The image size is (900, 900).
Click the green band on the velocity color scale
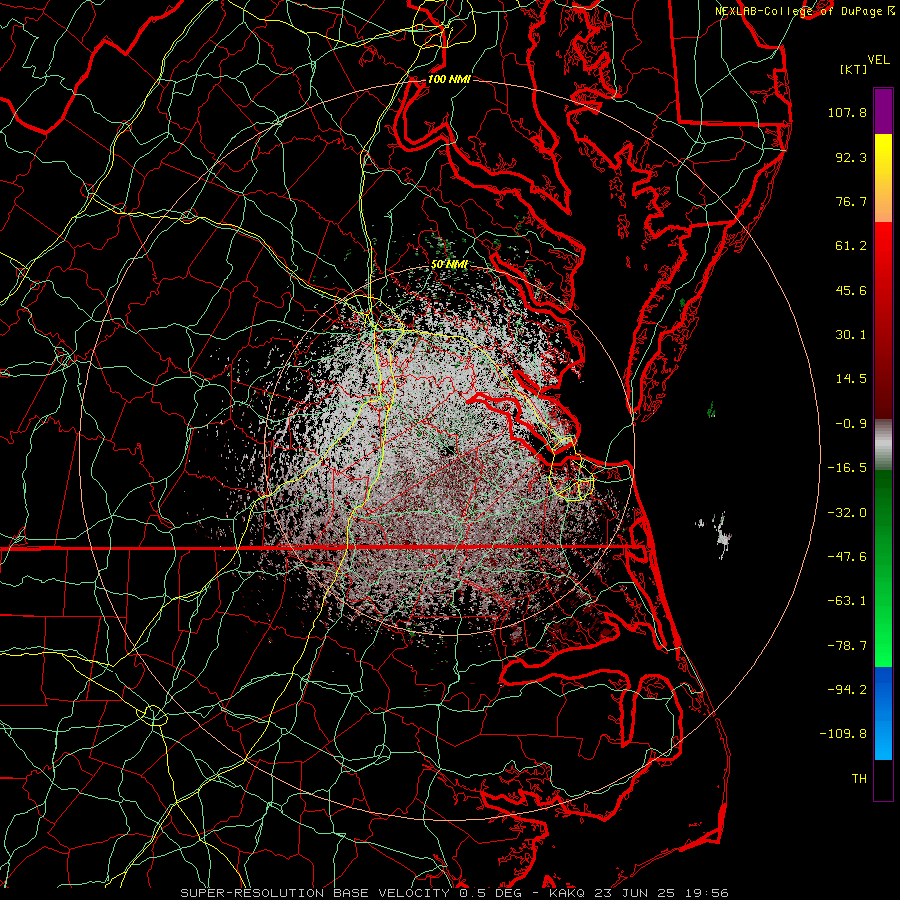point(883,568)
